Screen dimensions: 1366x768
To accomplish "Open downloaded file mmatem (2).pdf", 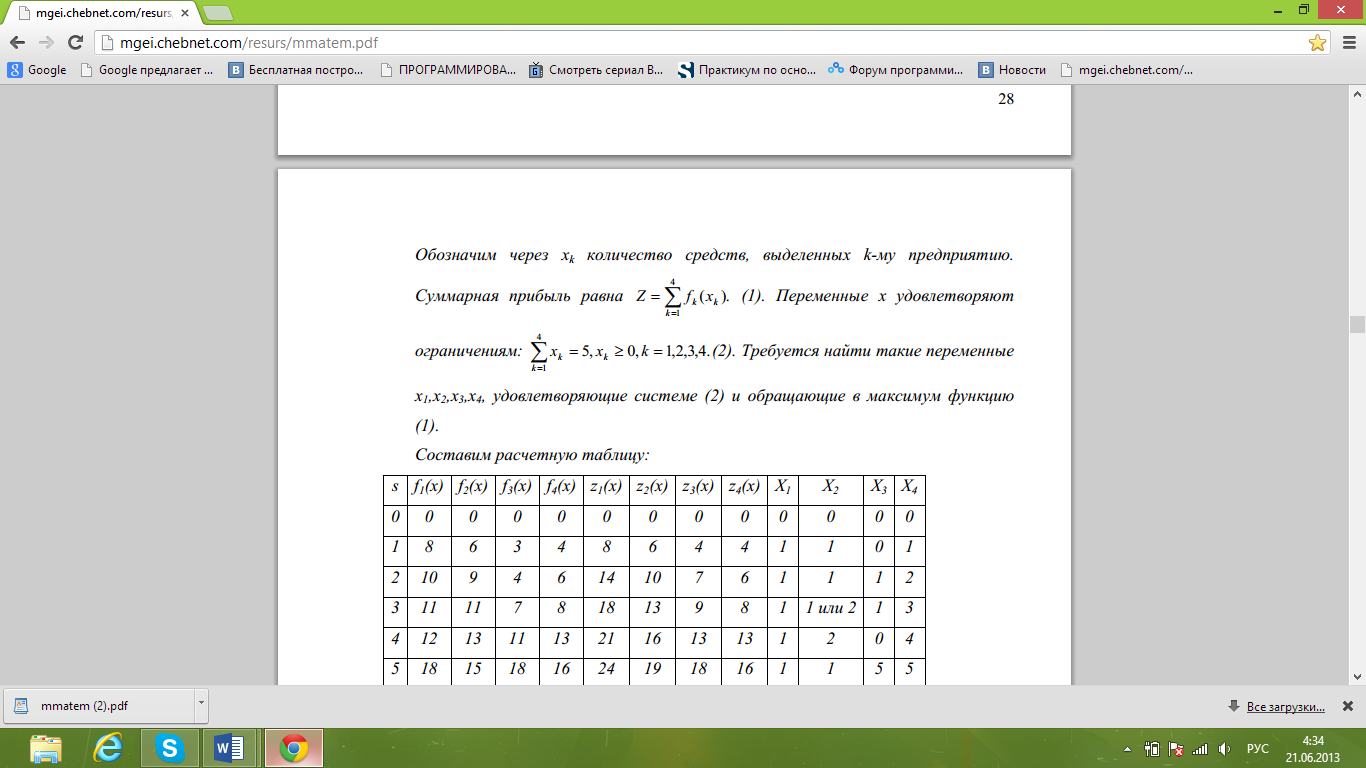I will click(x=96, y=705).
